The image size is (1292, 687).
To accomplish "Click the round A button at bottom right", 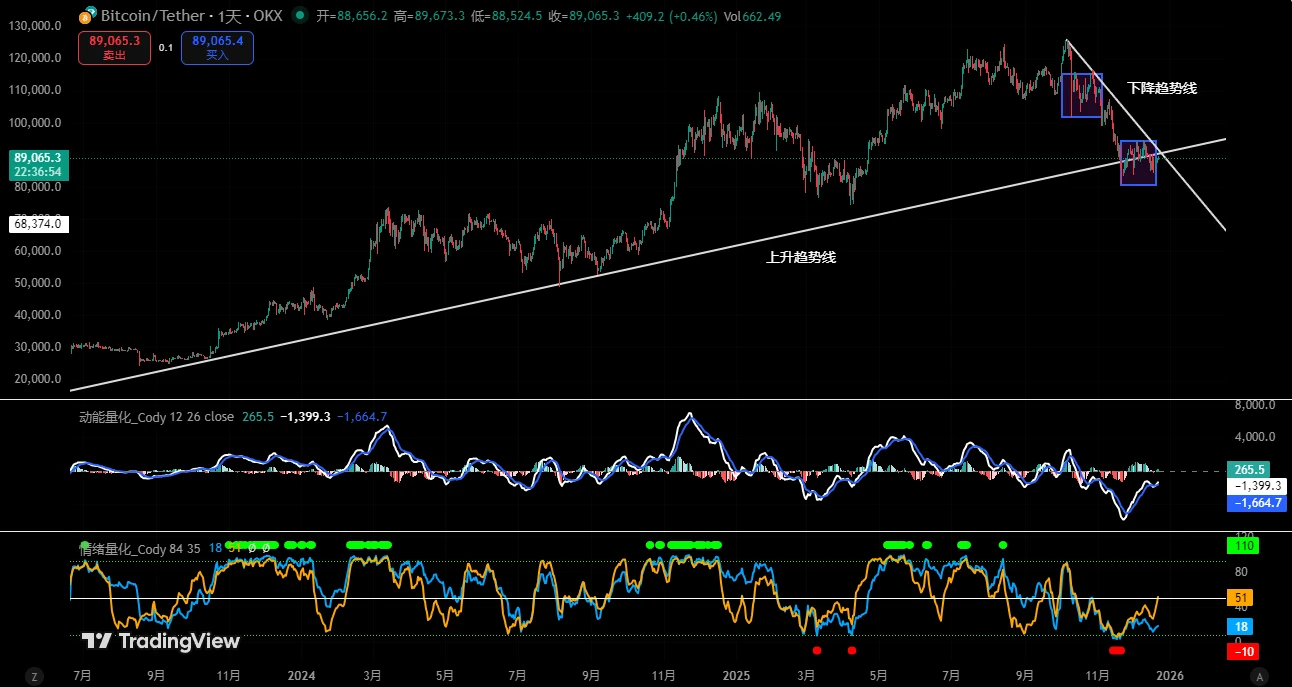I will 1260,676.
